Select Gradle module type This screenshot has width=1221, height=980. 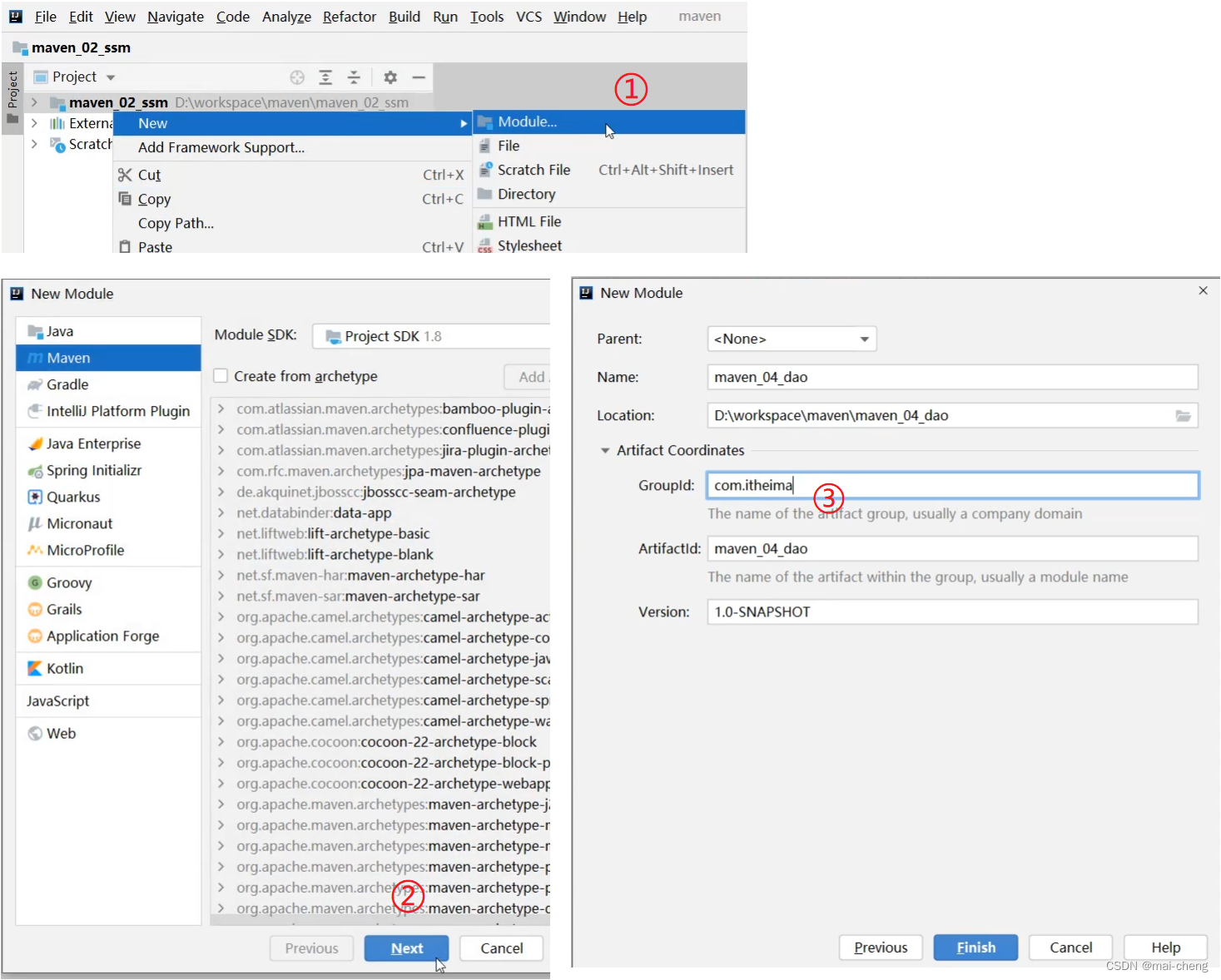tap(108, 384)
